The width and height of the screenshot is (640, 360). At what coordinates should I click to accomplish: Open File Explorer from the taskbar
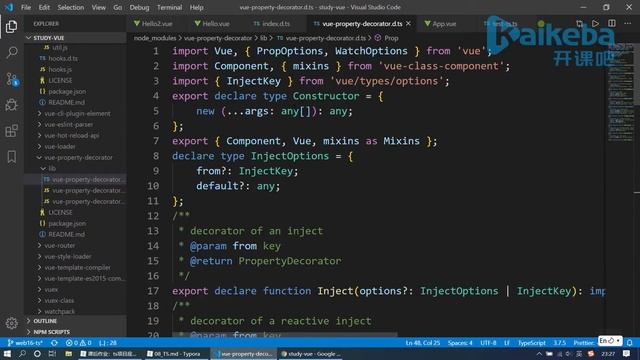(x=68, y=354)
